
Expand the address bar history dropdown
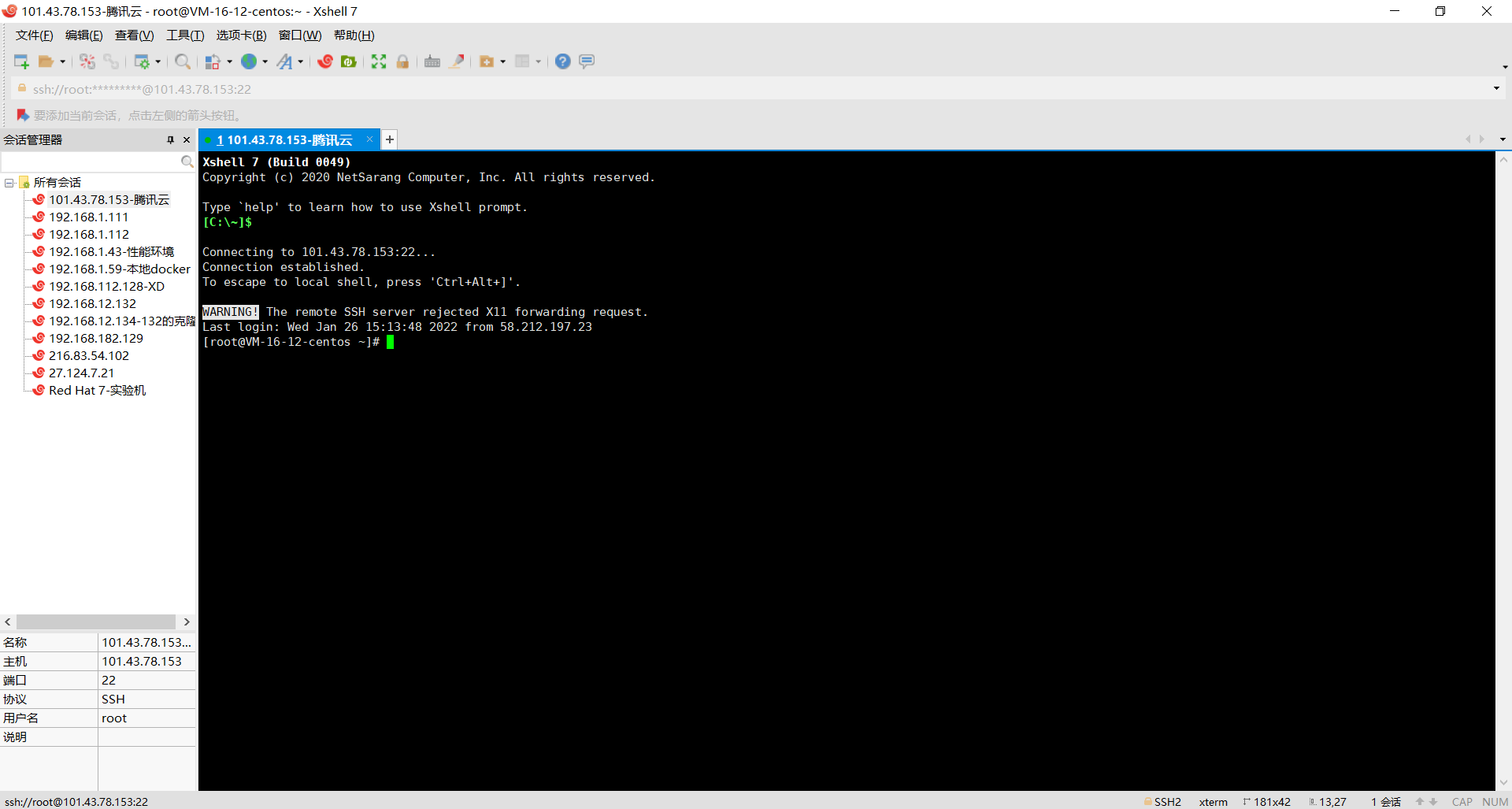[x=1496, y=88]
